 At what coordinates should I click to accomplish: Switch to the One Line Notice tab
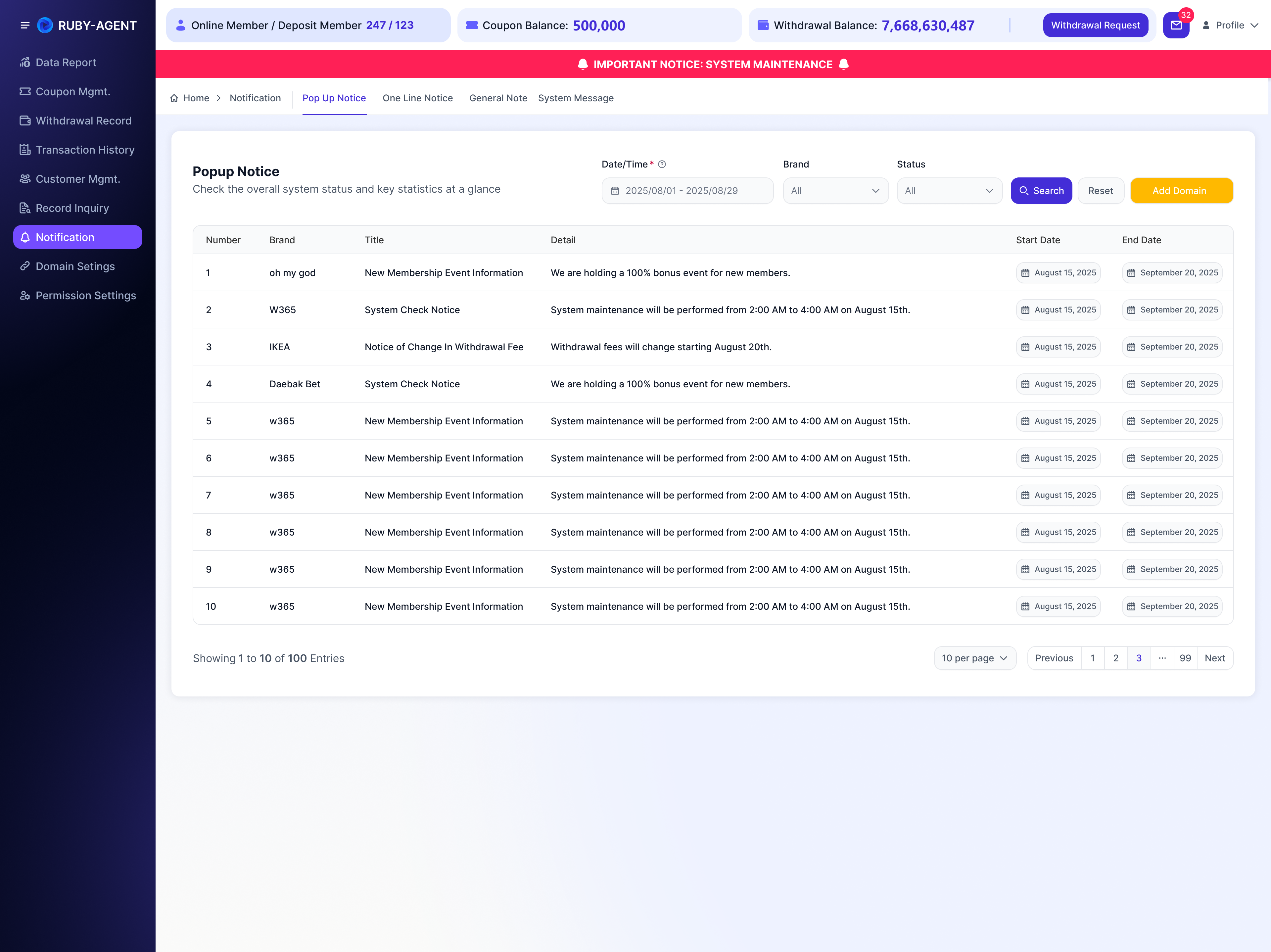(418, 98)
